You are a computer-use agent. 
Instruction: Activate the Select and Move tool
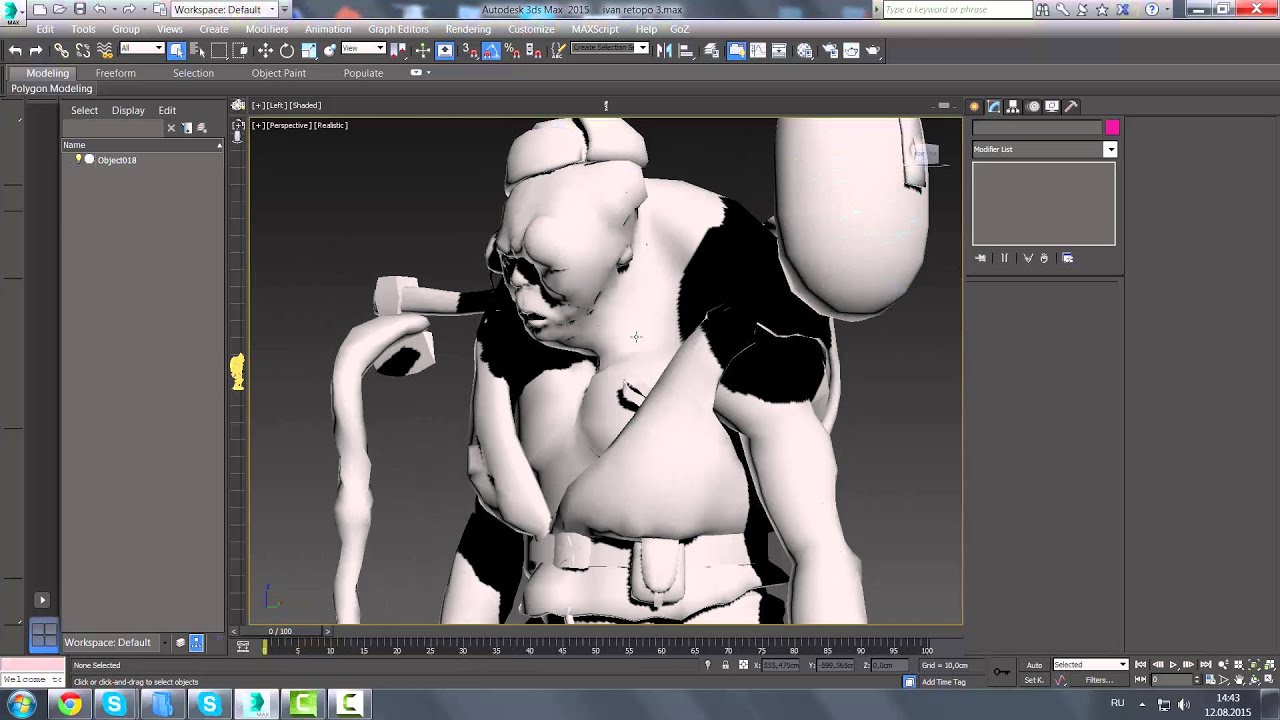(x=265, y=50)
